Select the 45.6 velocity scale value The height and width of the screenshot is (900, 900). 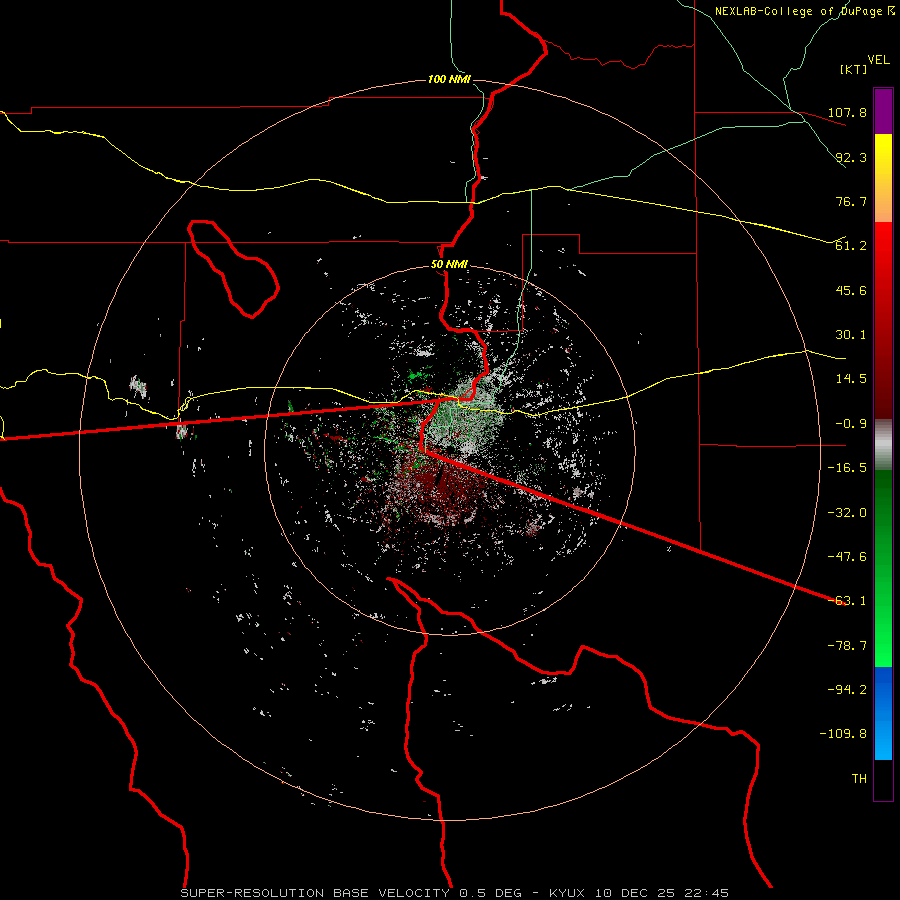click(851, 290)
